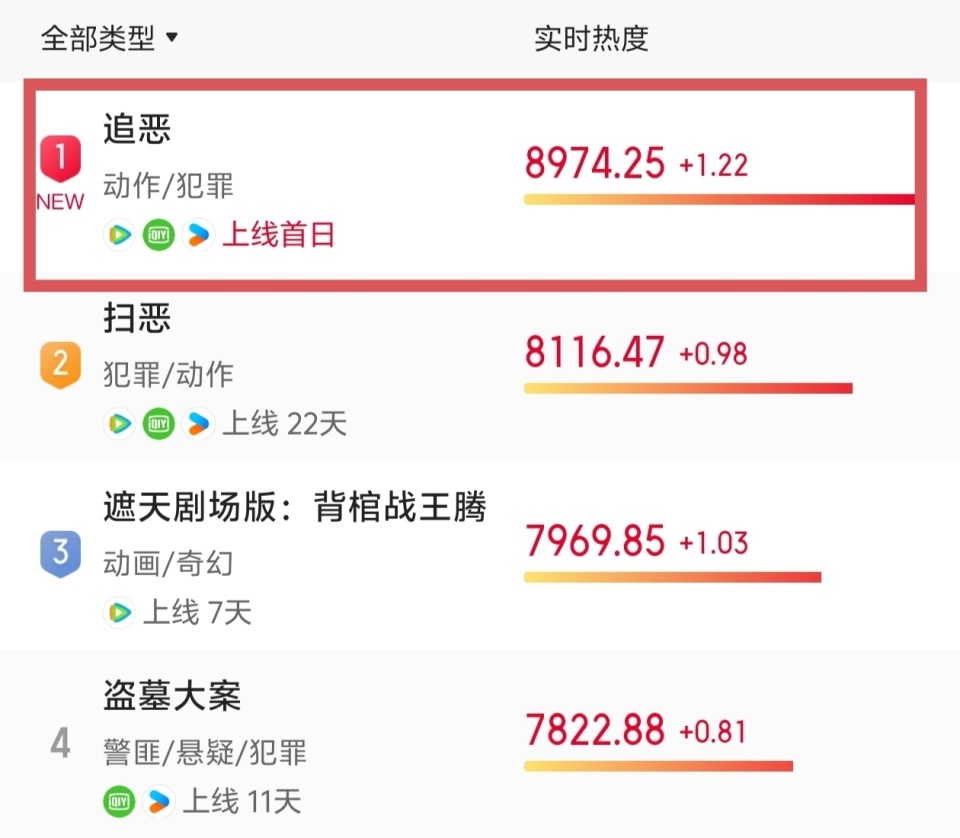Switch to the 实时热度 ranking view

592,38
